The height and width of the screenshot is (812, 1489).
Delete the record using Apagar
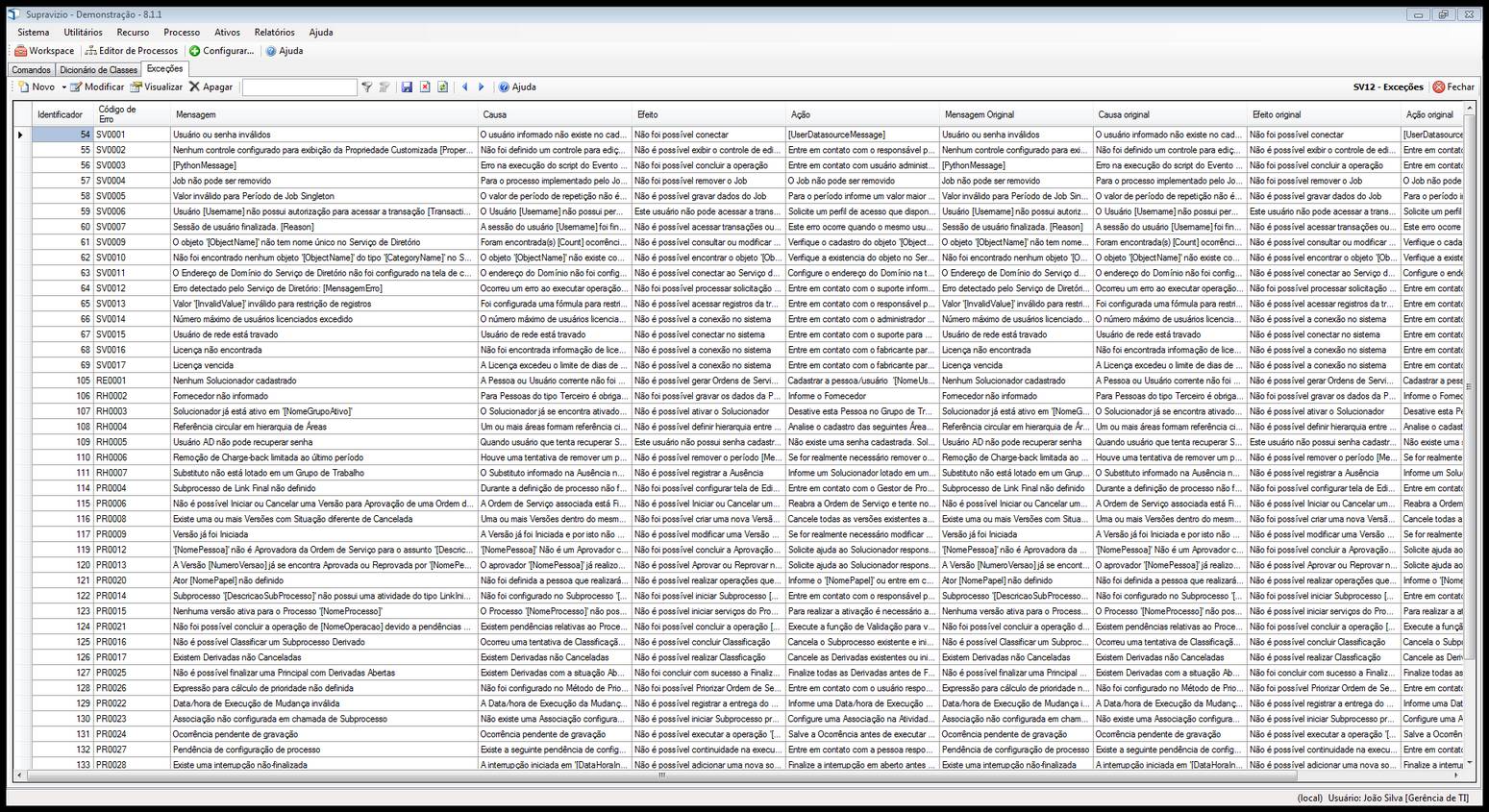(x=211, y=86)
